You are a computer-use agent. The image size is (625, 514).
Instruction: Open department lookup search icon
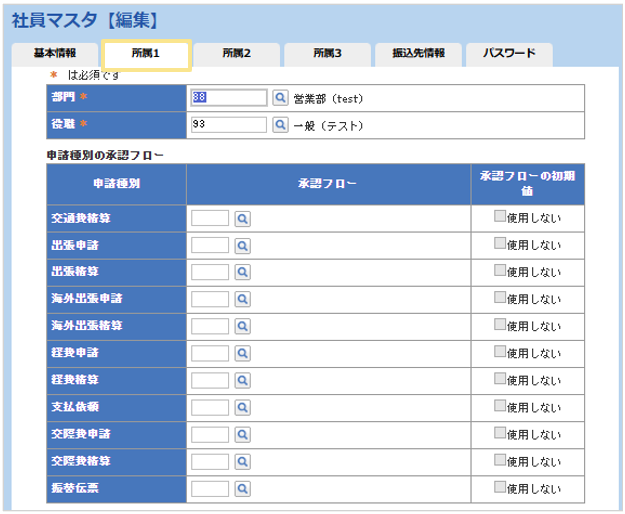point(280,98)
